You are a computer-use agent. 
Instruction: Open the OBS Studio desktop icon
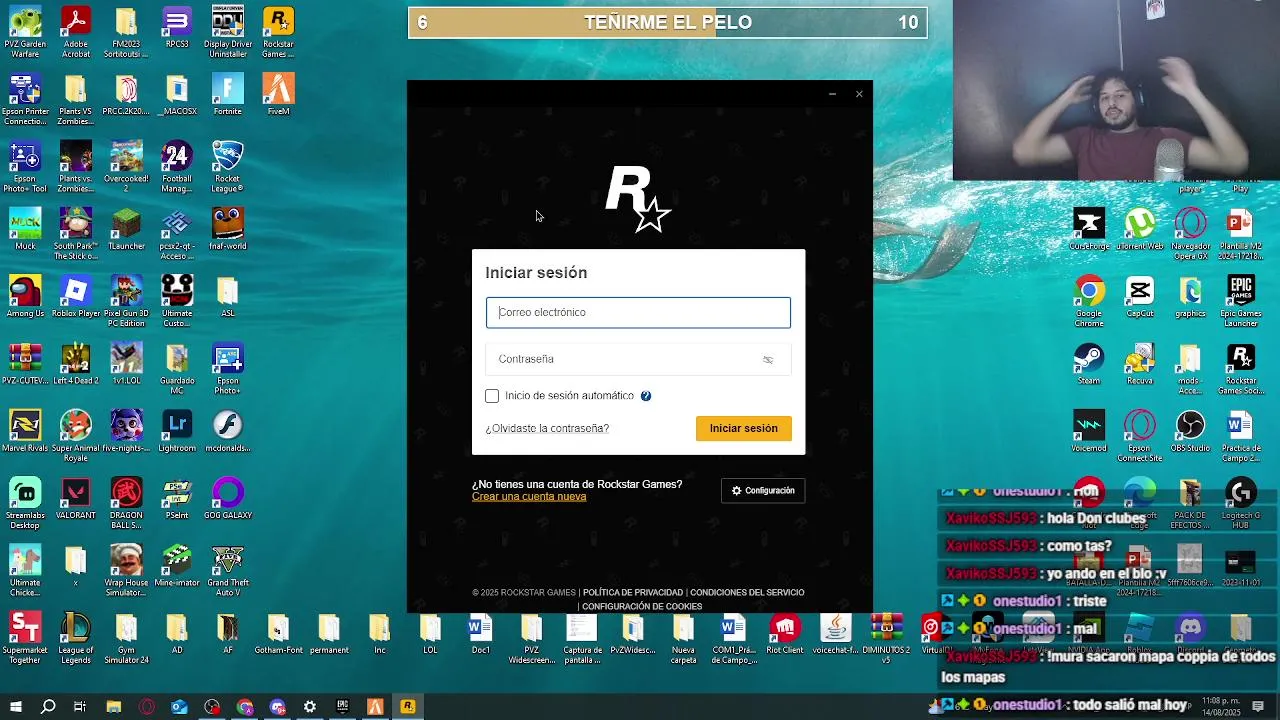(1190, 431)
